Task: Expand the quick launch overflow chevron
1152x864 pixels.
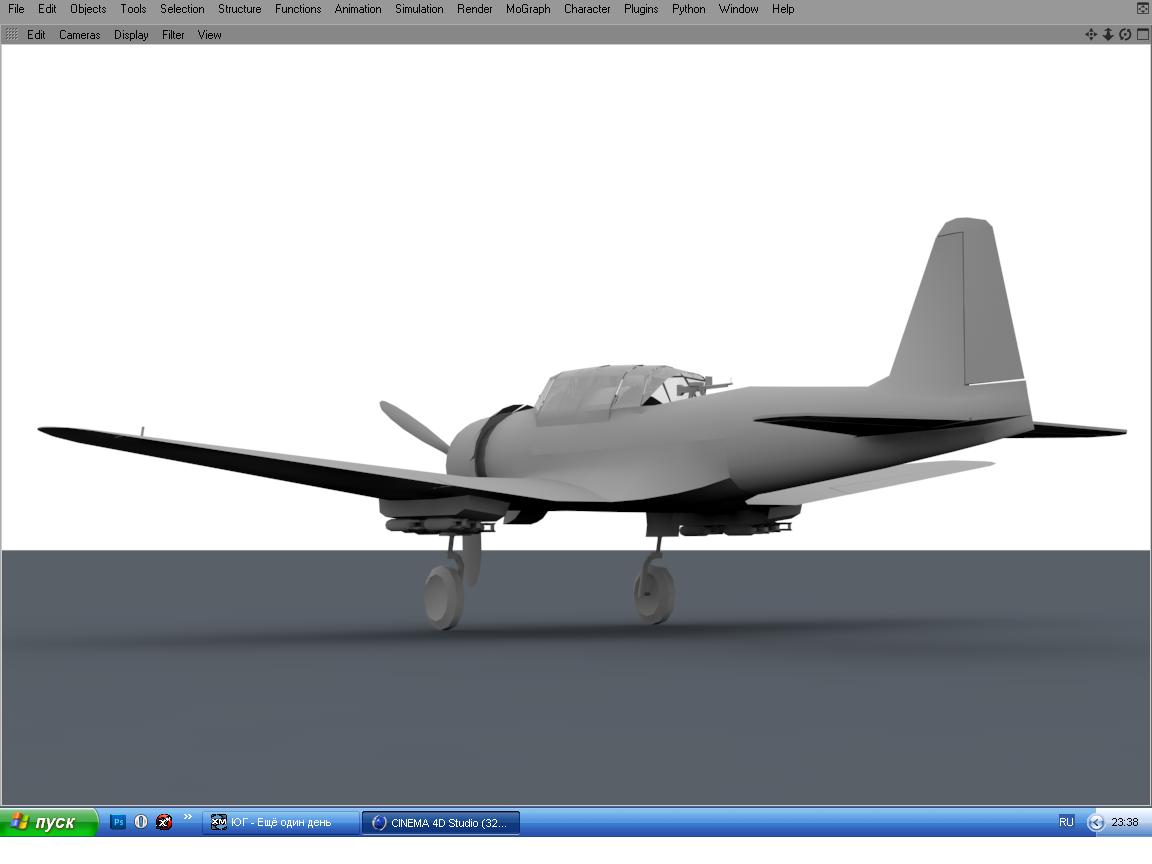Action: click(187, 817)
